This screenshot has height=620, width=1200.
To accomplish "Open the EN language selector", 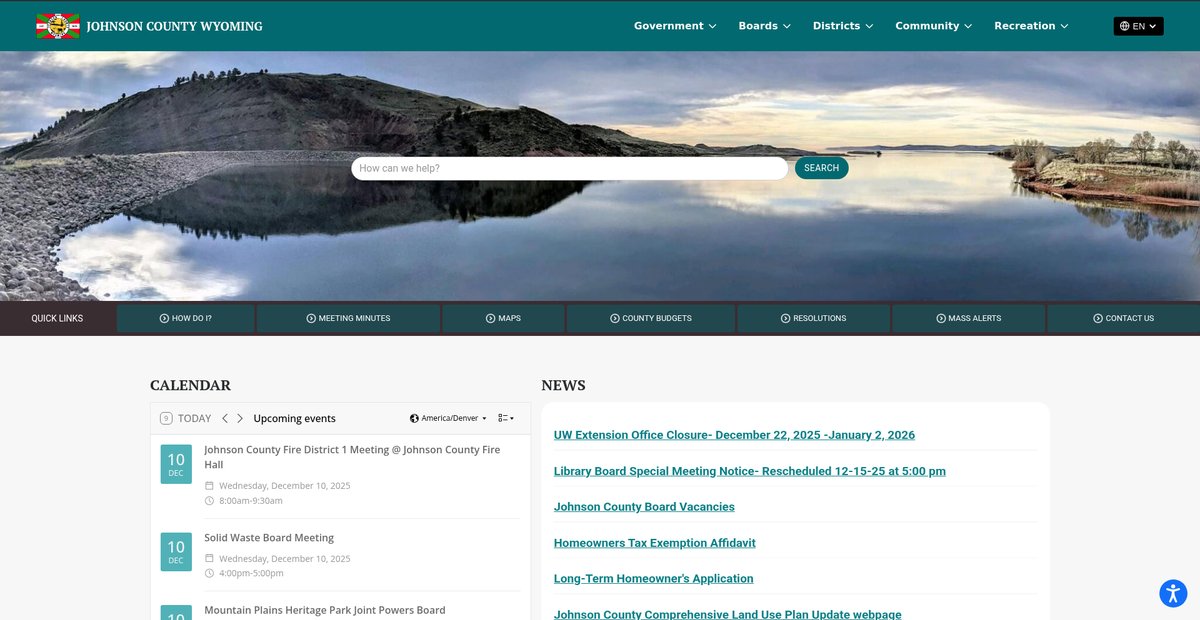I will pyautogui.click(x=1138, y=26).
